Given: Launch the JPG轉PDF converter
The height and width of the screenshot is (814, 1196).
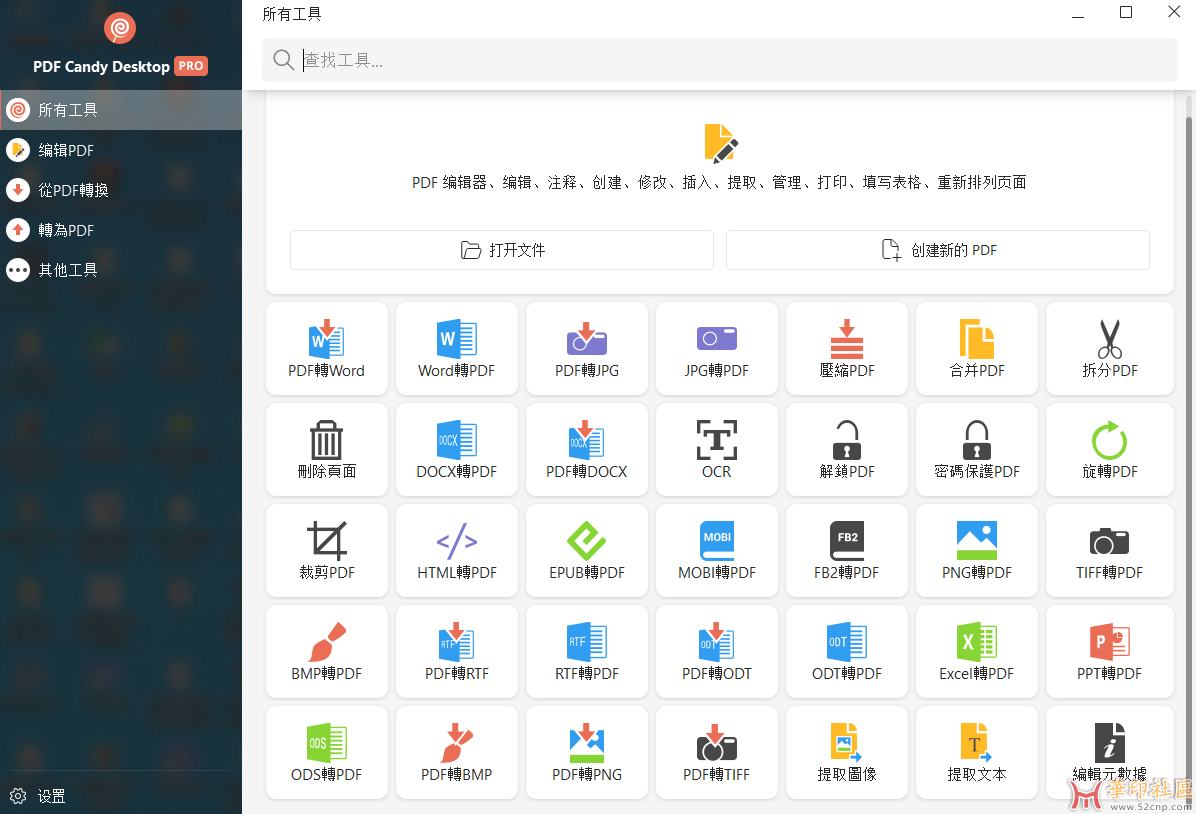Looking at the screenshot, I should (x=716, y=349).
